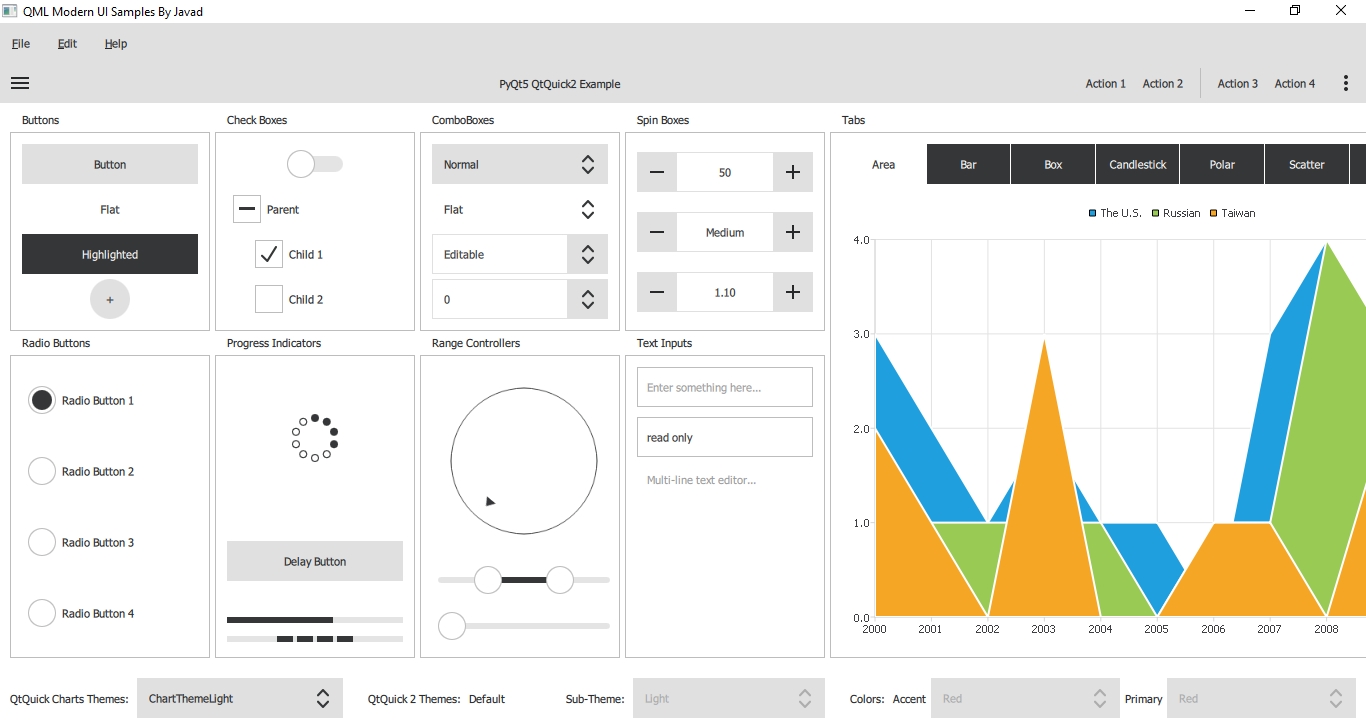
Task: Click the Action 1 toolbar button
Action: click(x=1105, y=83)
